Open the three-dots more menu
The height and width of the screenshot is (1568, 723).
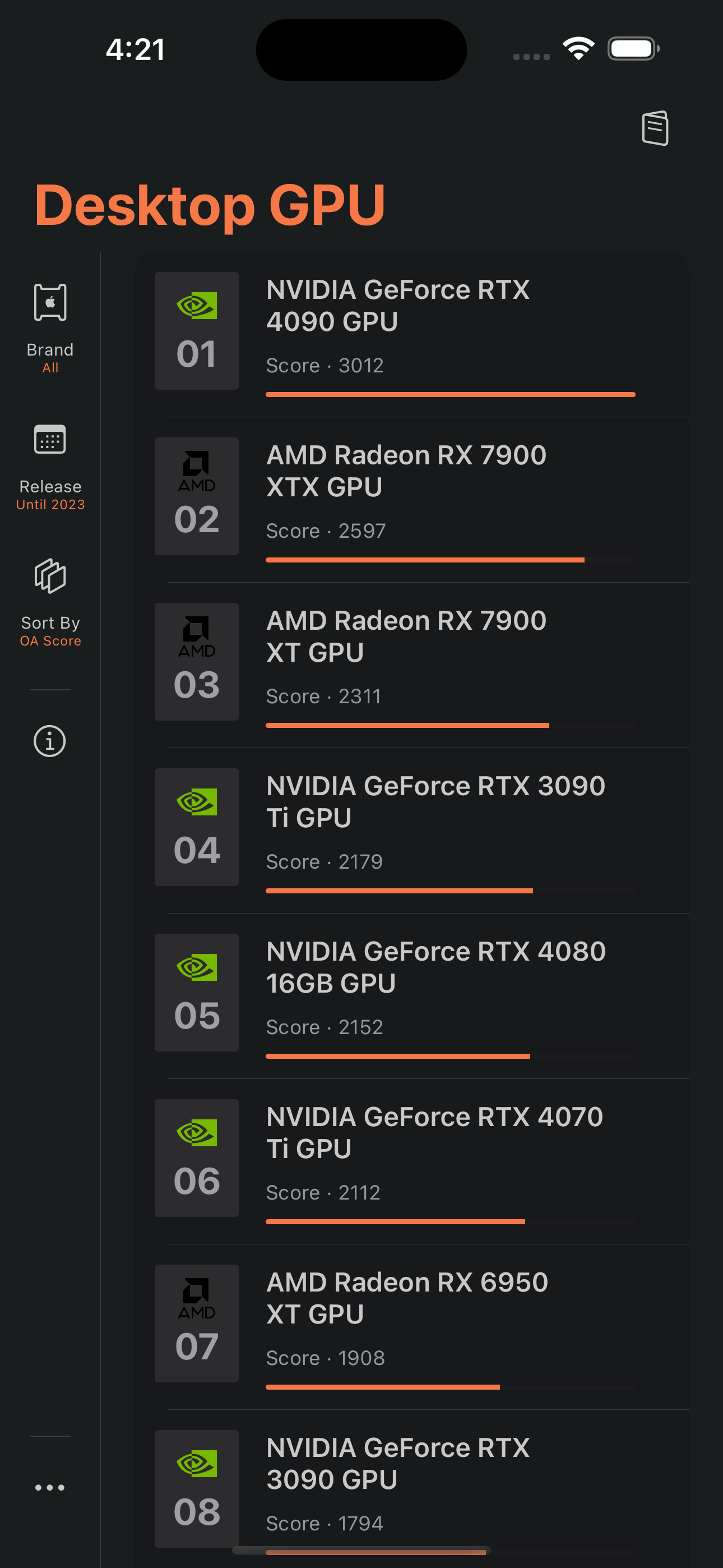click(50, 1487)
